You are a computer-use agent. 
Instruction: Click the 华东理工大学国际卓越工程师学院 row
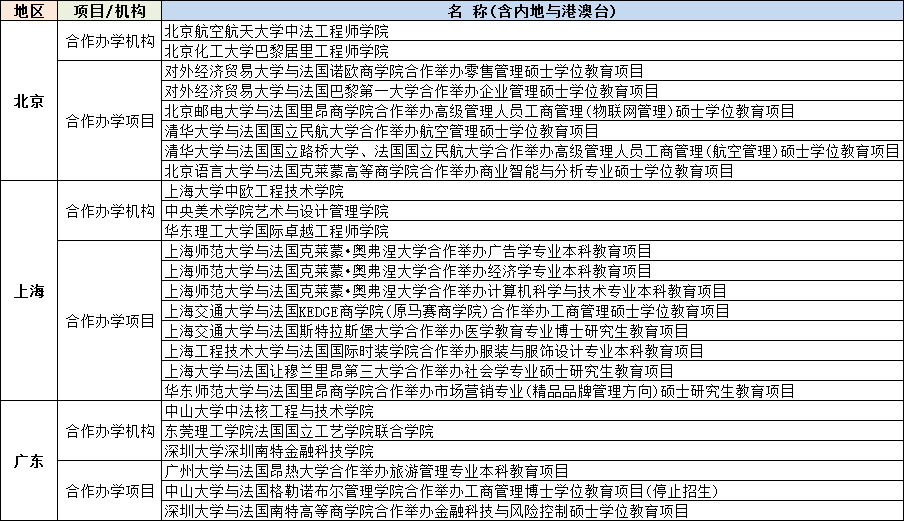(532, 231)
